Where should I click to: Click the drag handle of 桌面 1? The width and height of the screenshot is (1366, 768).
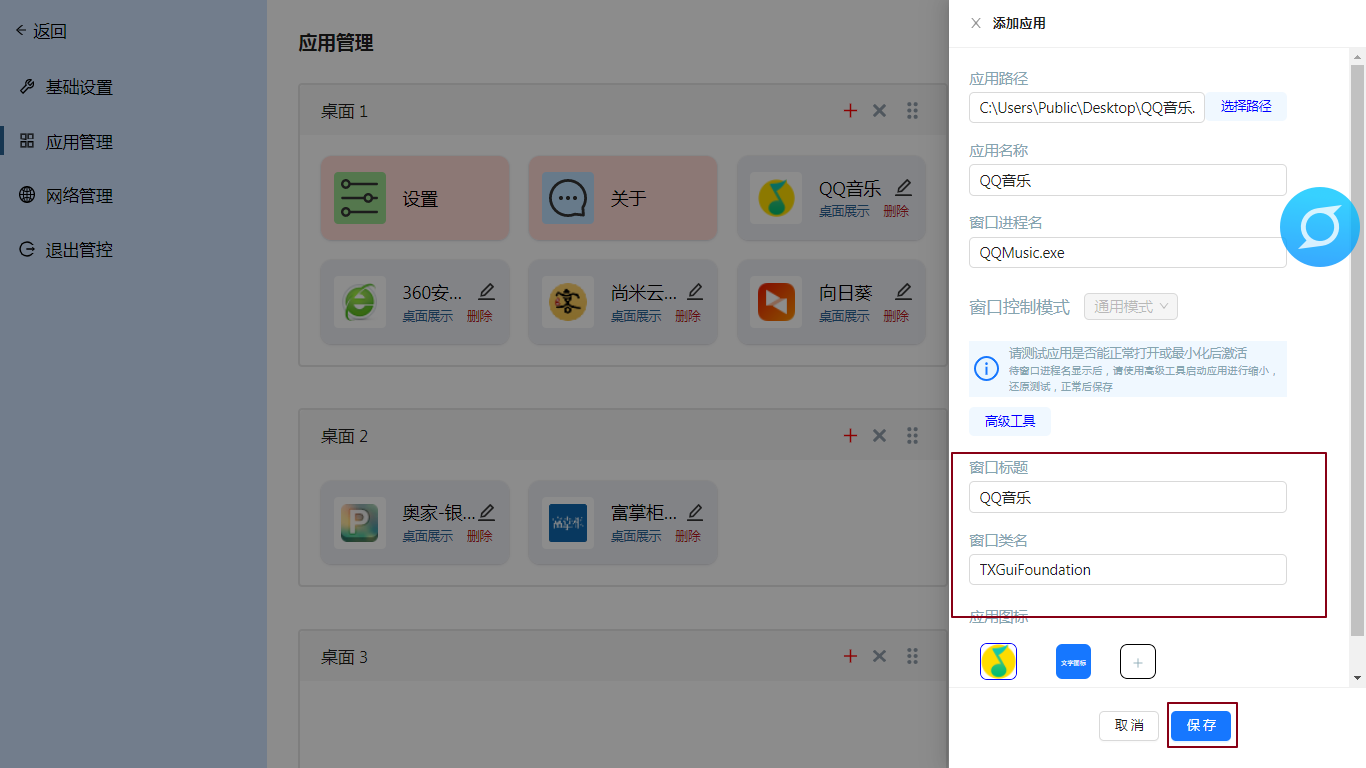[912, 111]
